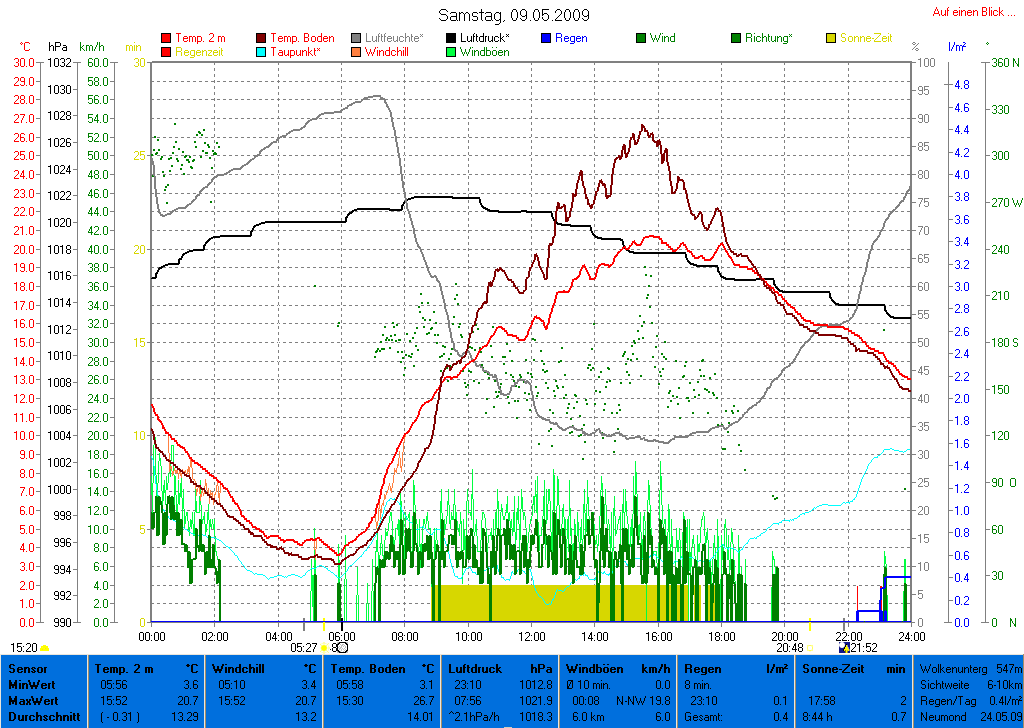Click the 21:52 moonrise marker icon
Screen dimensions: 1024x728
tap(844, 647)
